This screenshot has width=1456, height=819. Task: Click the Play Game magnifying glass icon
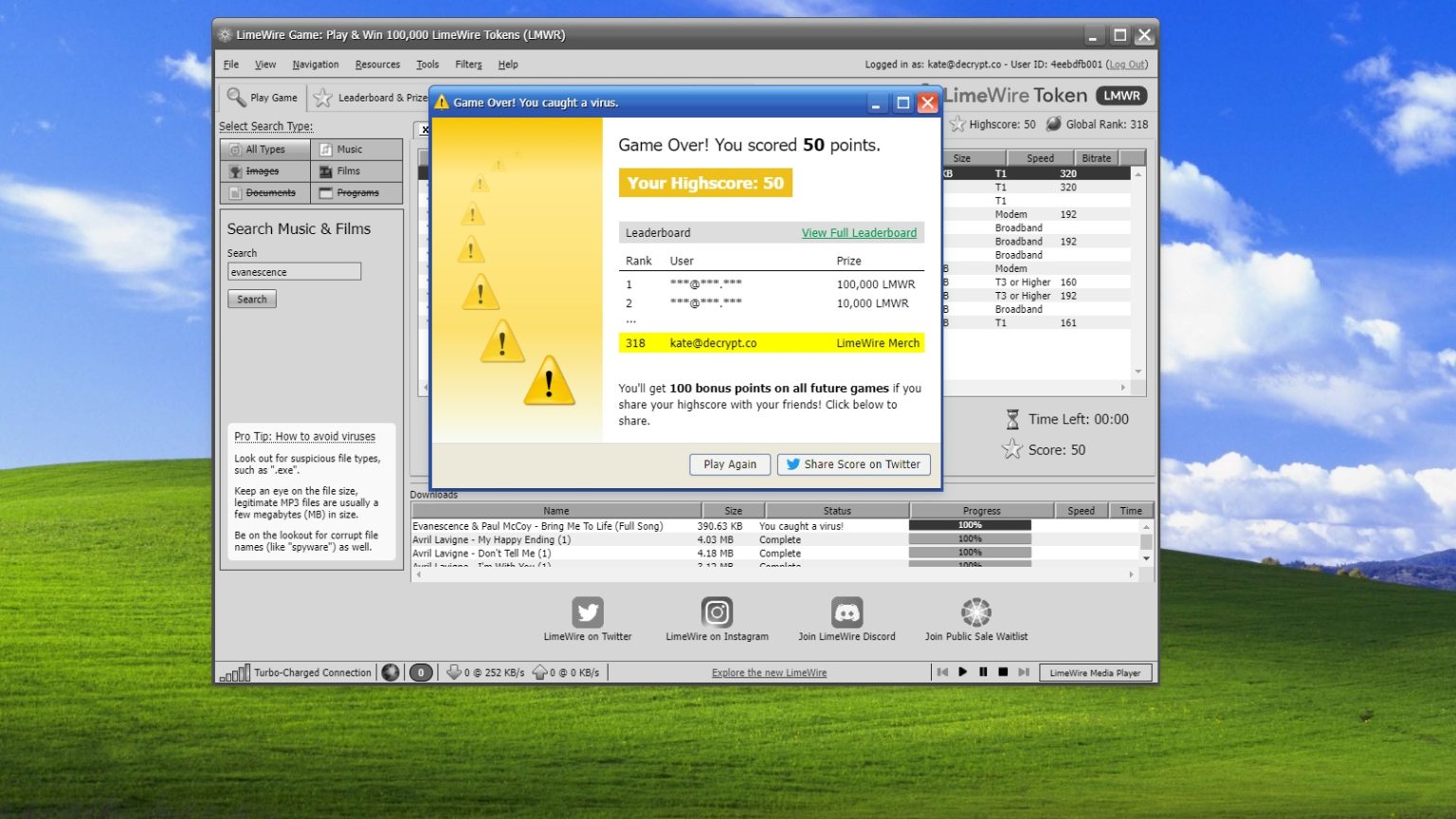[x=236, y=97]
